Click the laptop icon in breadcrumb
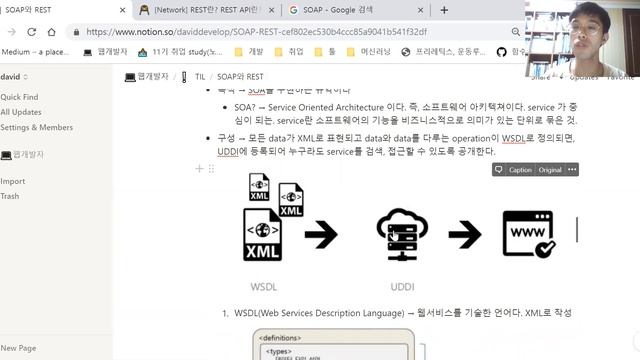The image size is (640, 360). [130, 77]
